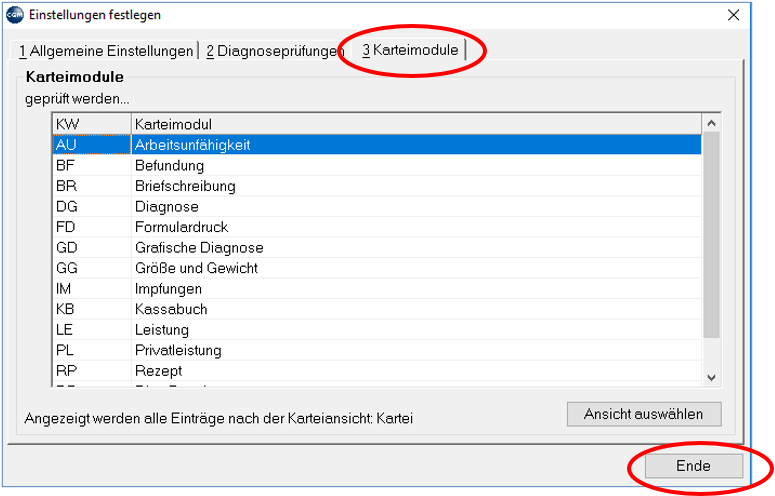
Task: Click the list scroll down arrow
Action: pos(711,378)
